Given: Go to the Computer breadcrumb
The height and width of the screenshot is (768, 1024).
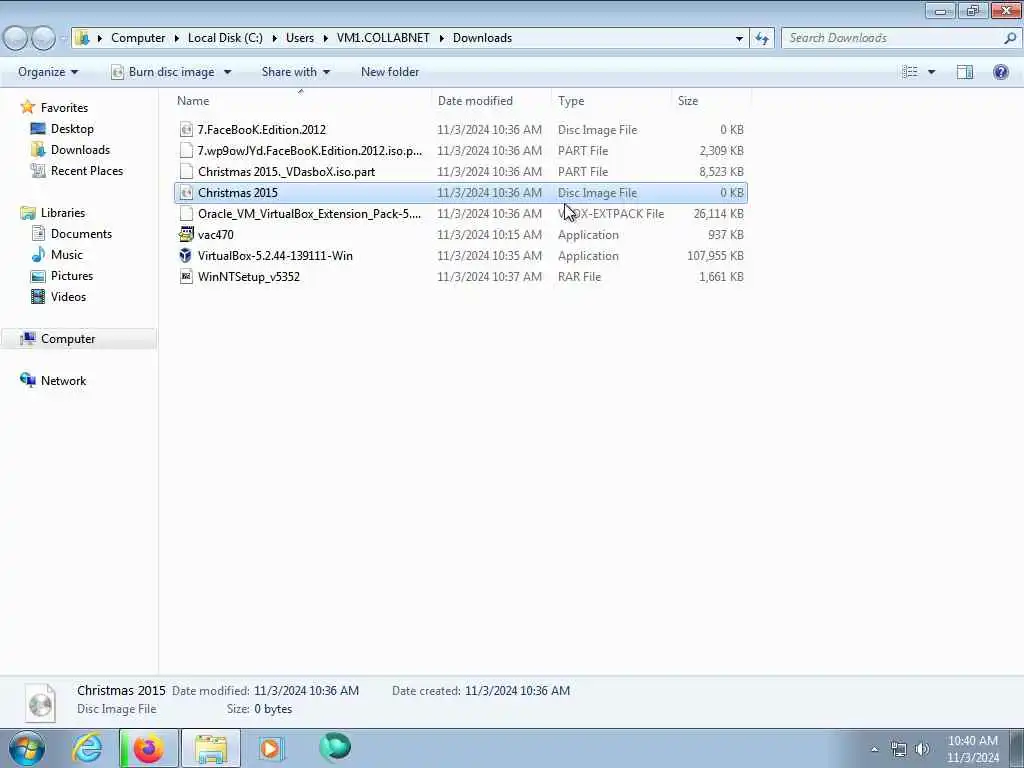Looking at the screenshot, I should click(x=138, y=38).
